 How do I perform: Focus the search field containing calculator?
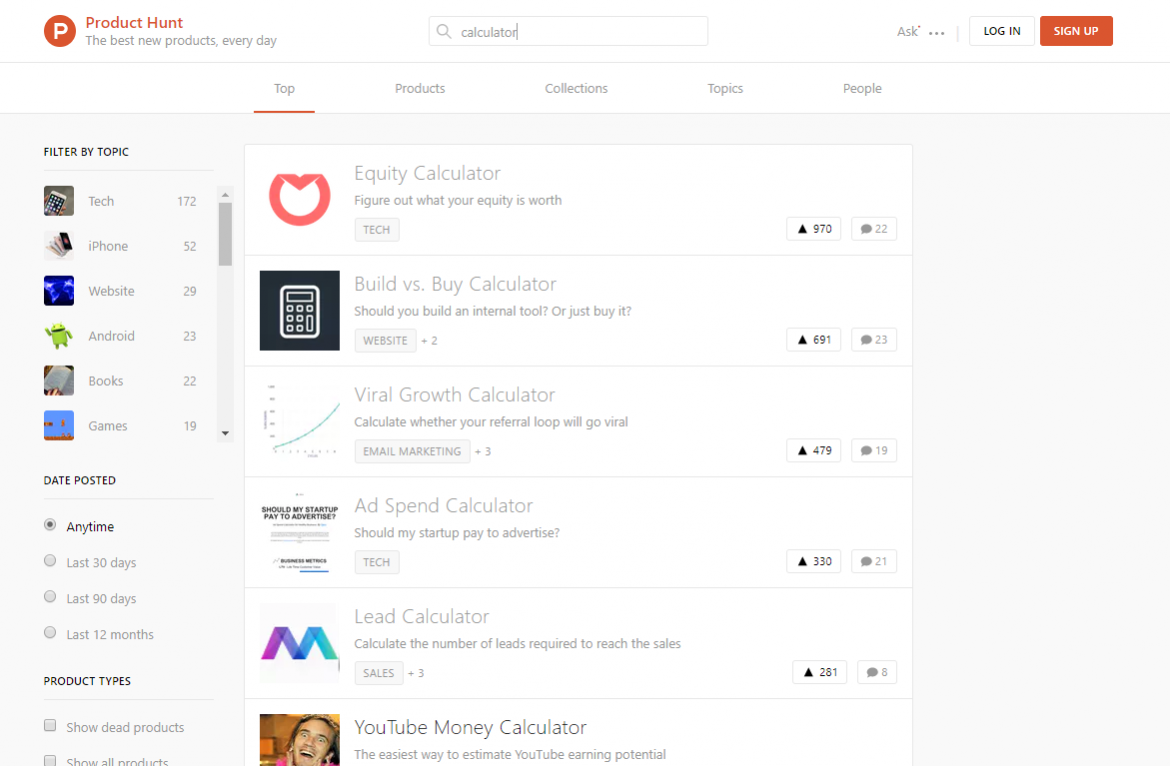(x=580, y=32)
